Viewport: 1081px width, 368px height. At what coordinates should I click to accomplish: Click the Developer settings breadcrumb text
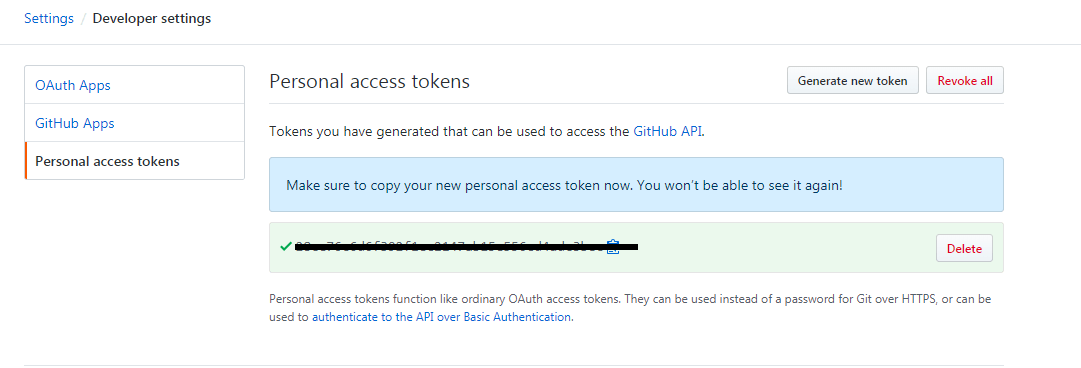[152, 19]
